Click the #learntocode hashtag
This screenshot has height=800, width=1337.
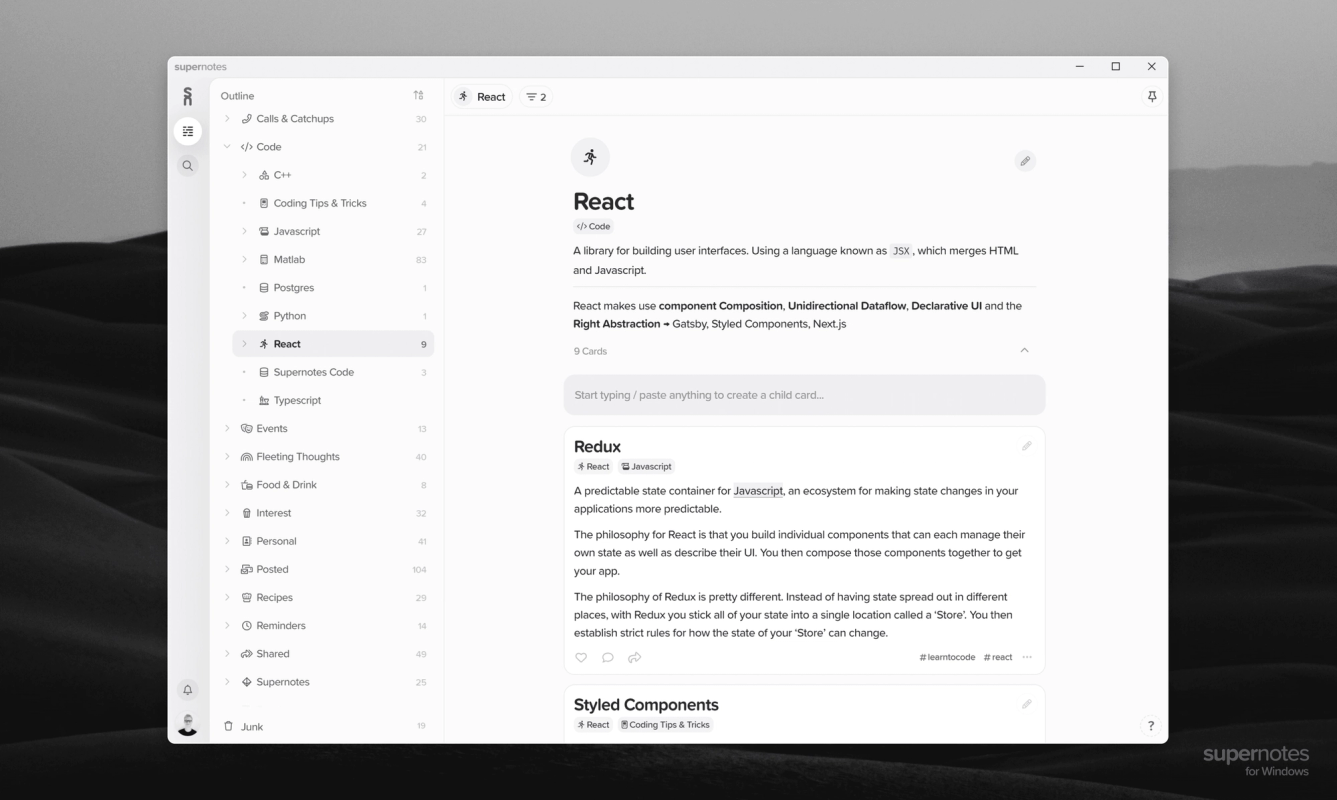click(x=947, y=657)
